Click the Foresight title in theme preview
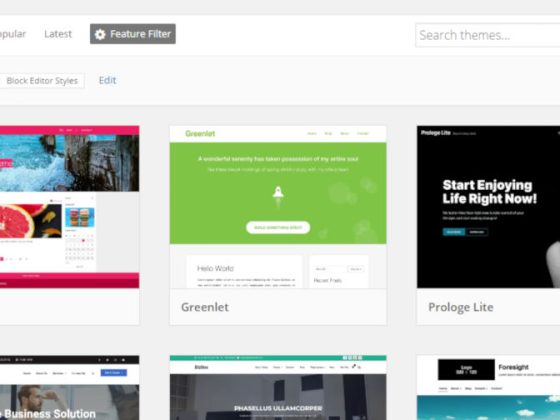This screenshot has width=560, height=420. 513,367
